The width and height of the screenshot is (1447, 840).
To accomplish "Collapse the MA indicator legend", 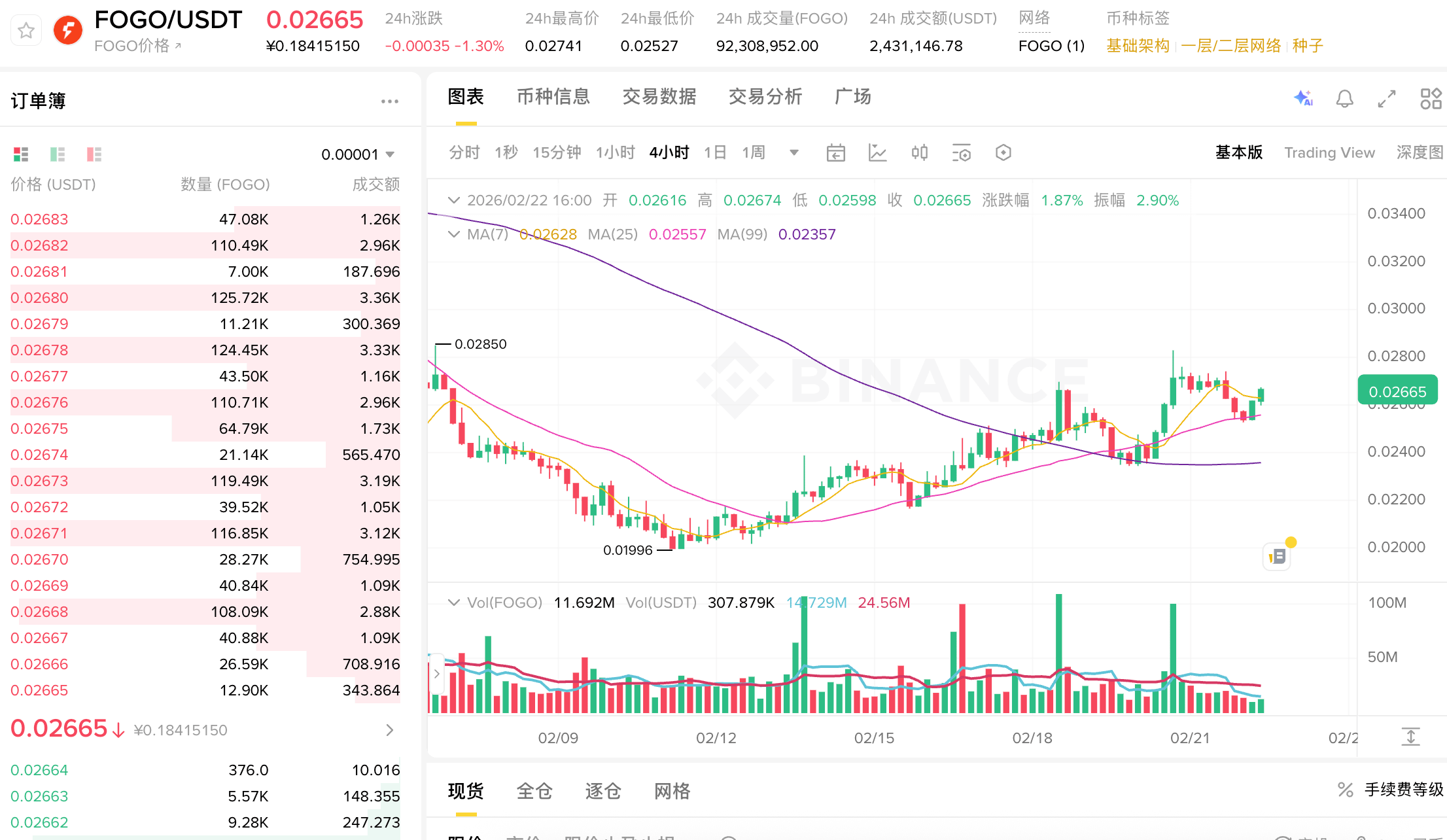I will 453,234.
